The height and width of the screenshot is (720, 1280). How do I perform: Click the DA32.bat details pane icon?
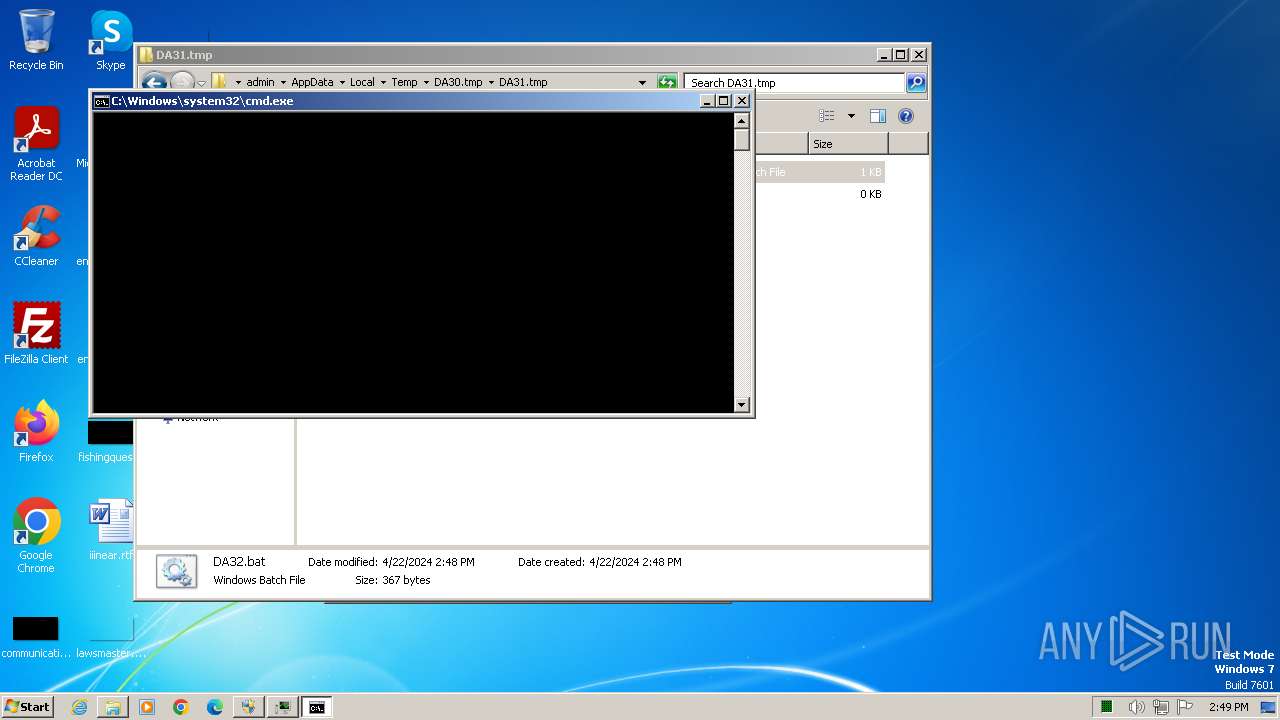tap(176, 571)
